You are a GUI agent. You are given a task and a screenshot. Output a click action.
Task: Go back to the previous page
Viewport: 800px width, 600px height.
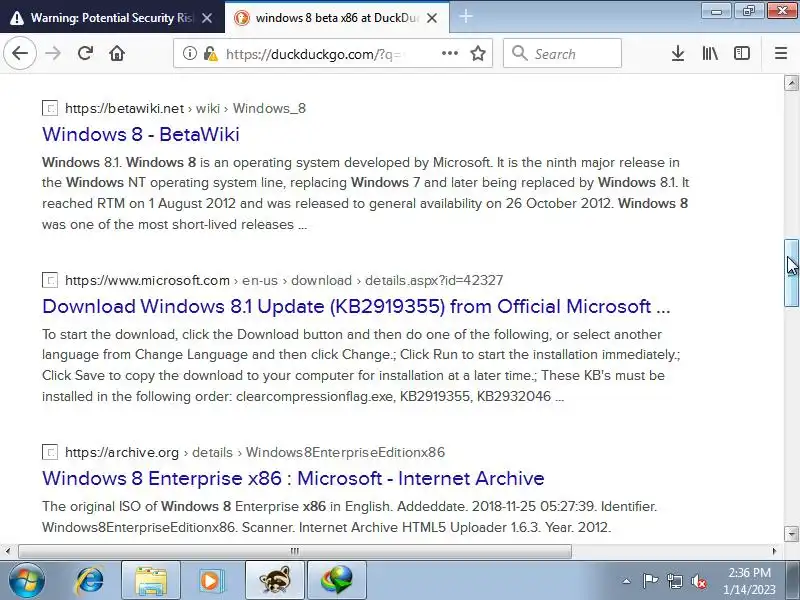tap(20, 53)
